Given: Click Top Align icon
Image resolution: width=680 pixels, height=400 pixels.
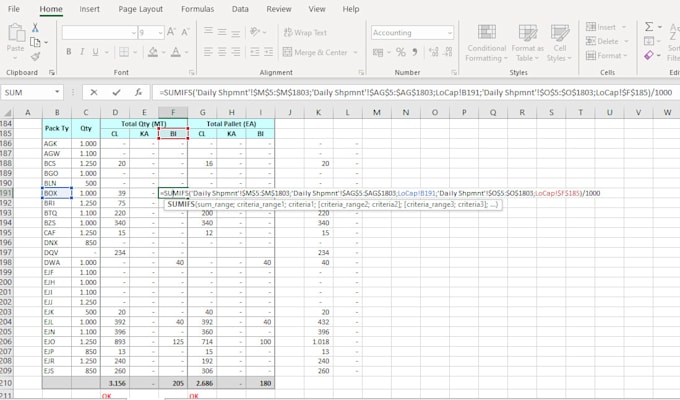Looking at the screenshot, I should coord(208,31).
